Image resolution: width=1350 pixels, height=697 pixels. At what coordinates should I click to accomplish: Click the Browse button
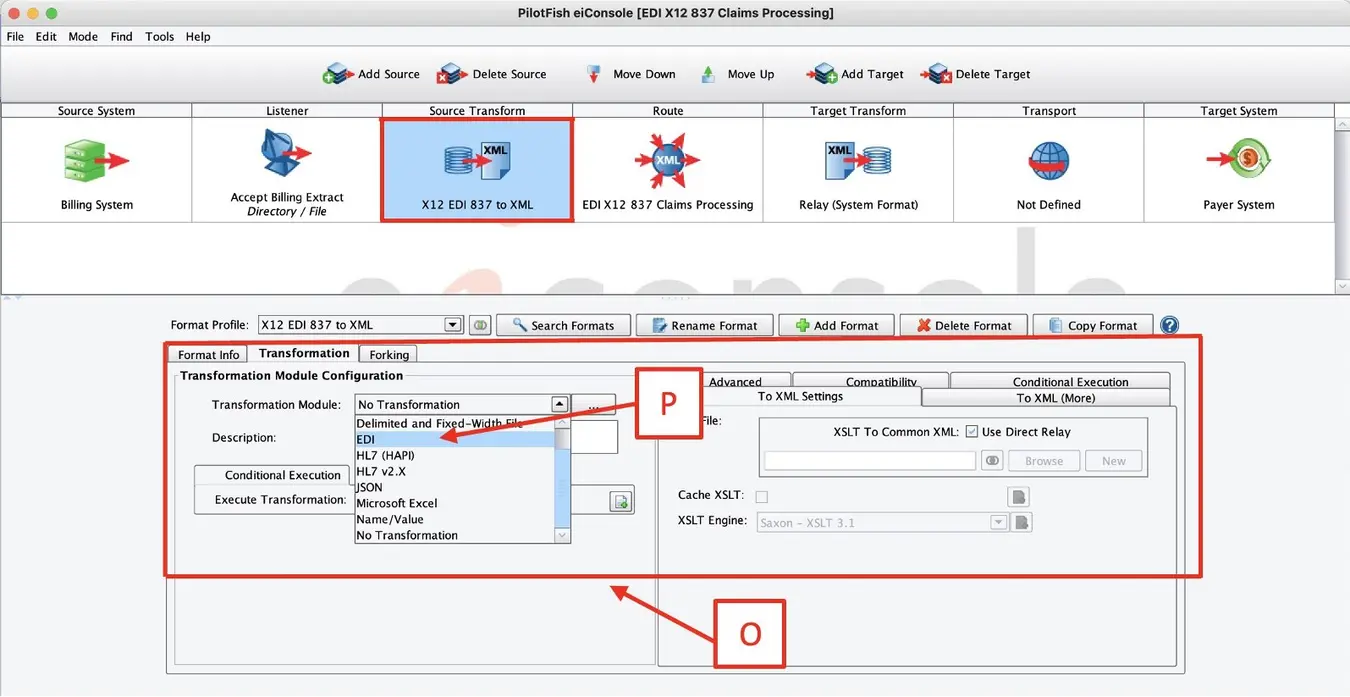coord(1043,461)
